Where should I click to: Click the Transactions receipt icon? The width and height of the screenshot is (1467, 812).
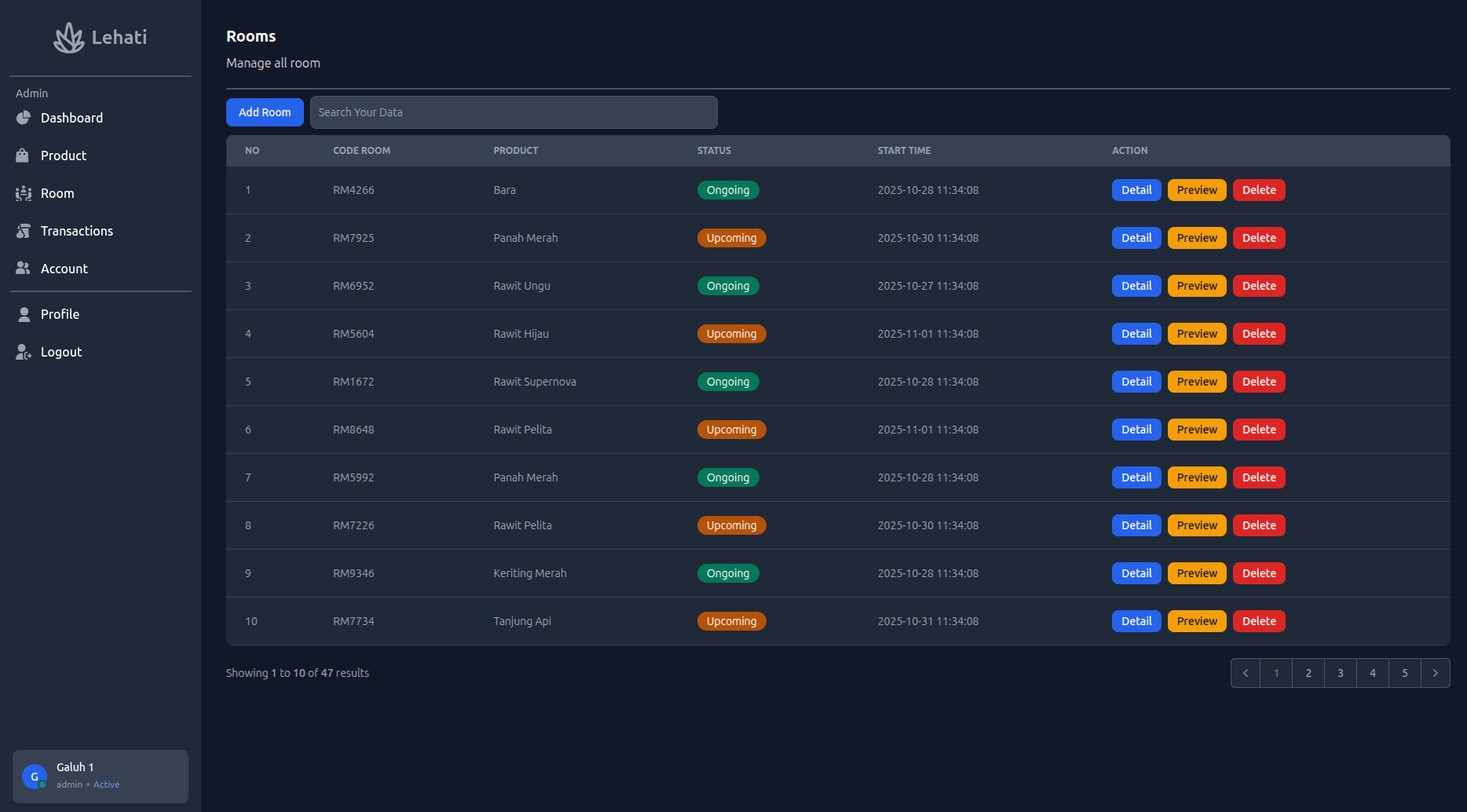[24, 231]
